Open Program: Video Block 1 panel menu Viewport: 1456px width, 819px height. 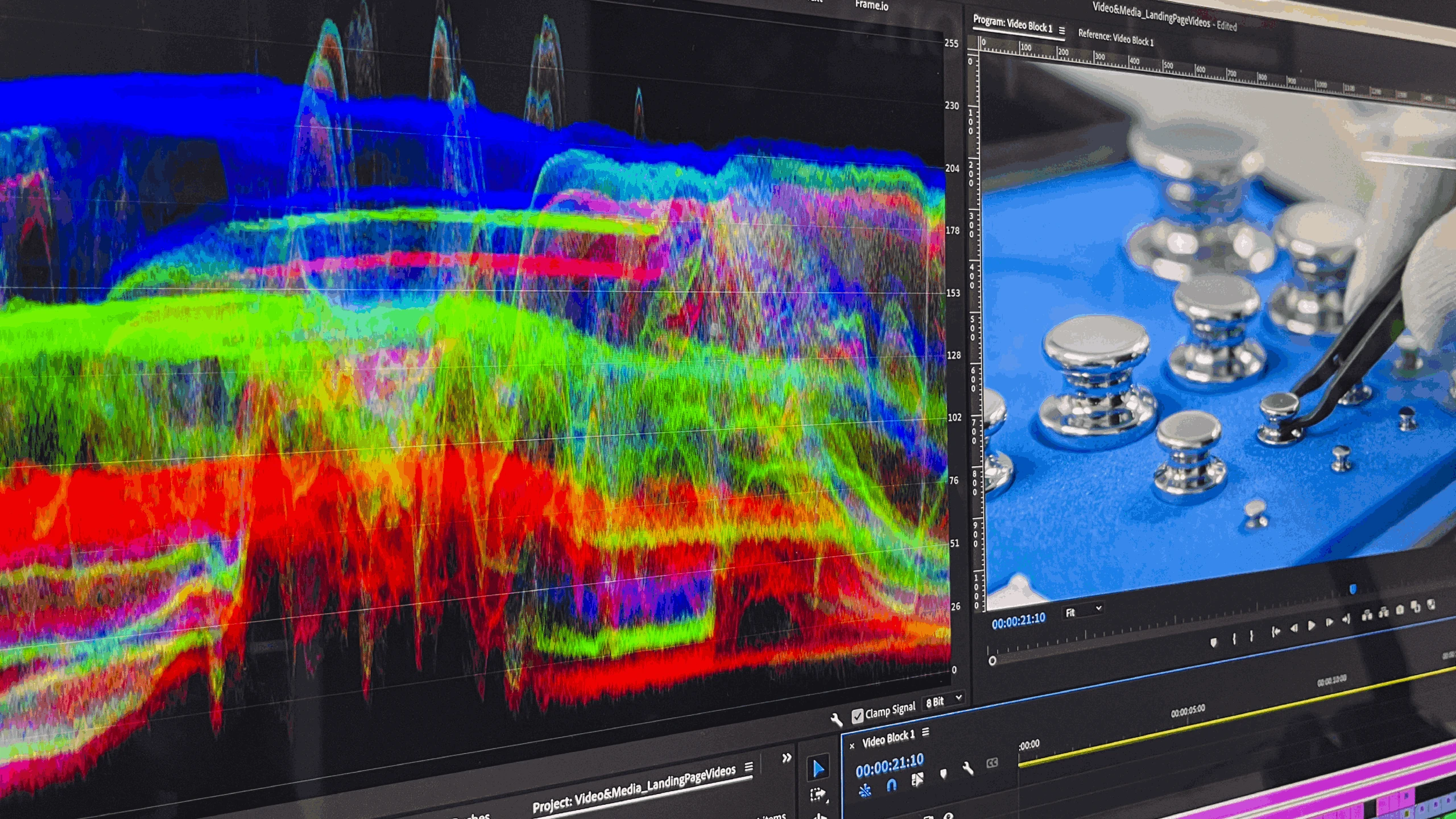coord(1061,30)
